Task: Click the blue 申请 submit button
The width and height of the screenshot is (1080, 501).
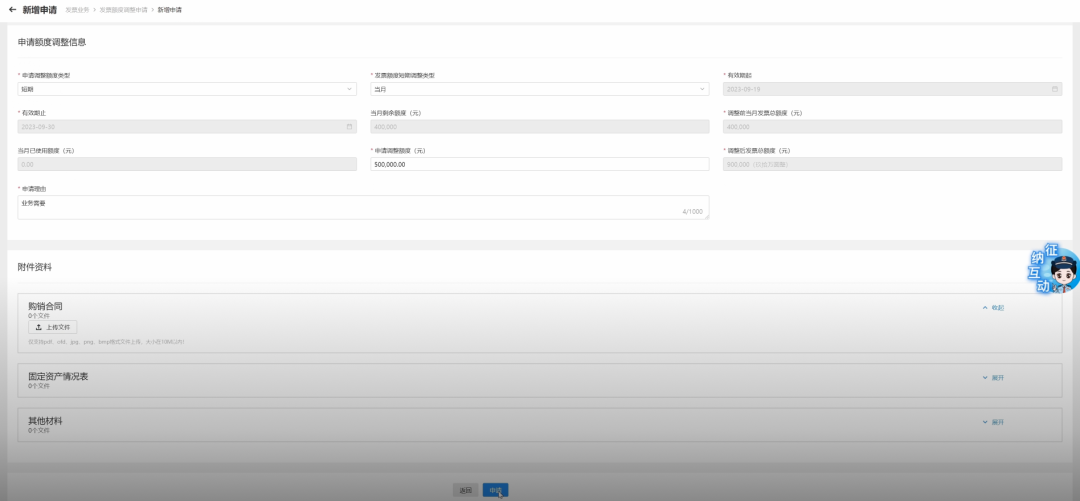Action: [495, 490]
